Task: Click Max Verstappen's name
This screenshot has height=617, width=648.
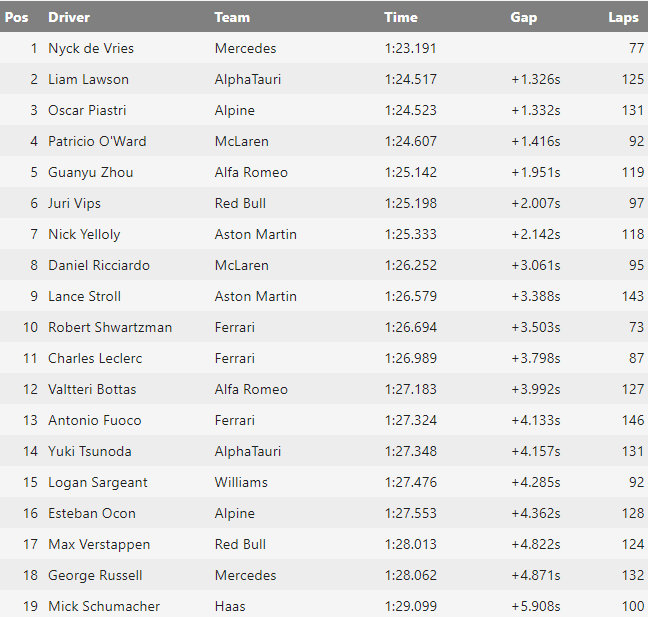Action: coord(99,544)
